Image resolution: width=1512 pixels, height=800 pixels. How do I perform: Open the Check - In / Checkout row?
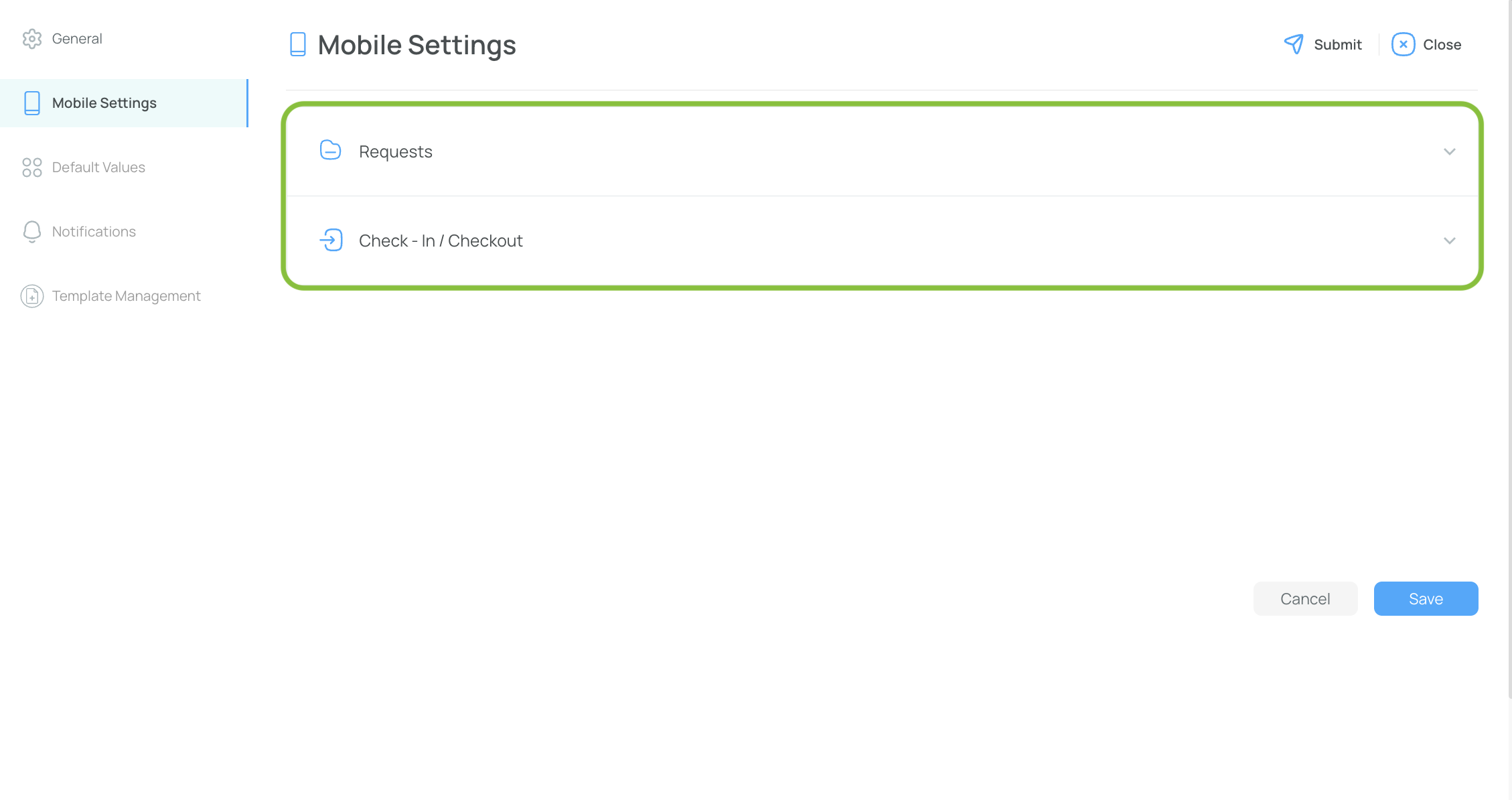tap(882, 241)
